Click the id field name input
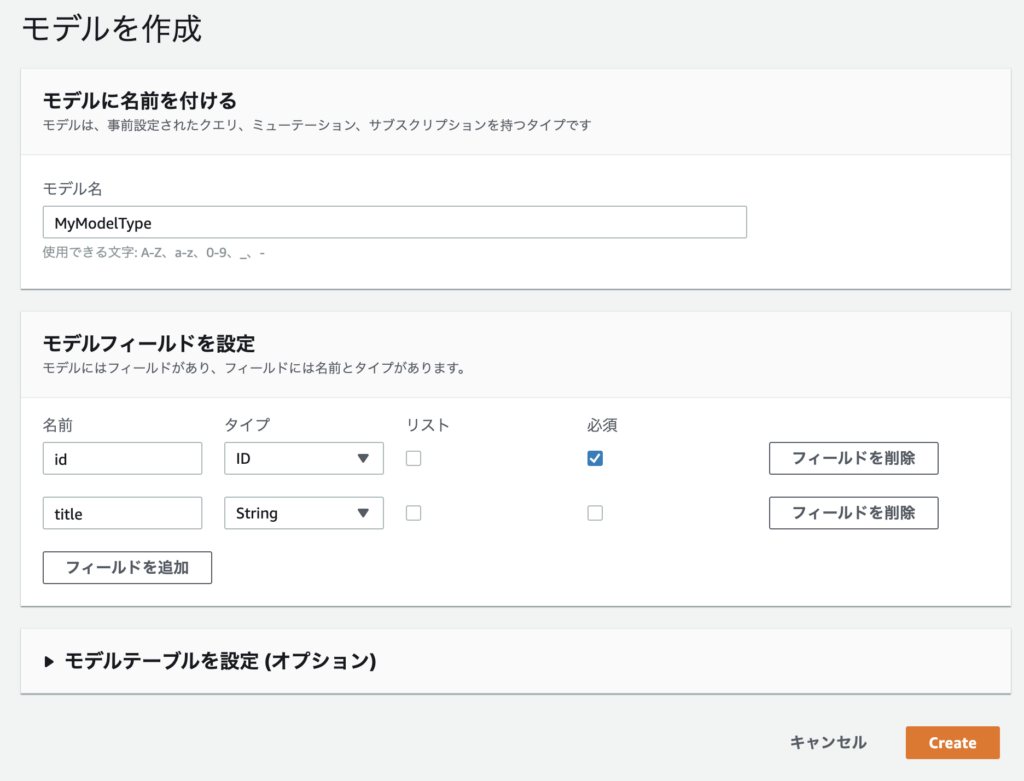 tap(122, 459)
